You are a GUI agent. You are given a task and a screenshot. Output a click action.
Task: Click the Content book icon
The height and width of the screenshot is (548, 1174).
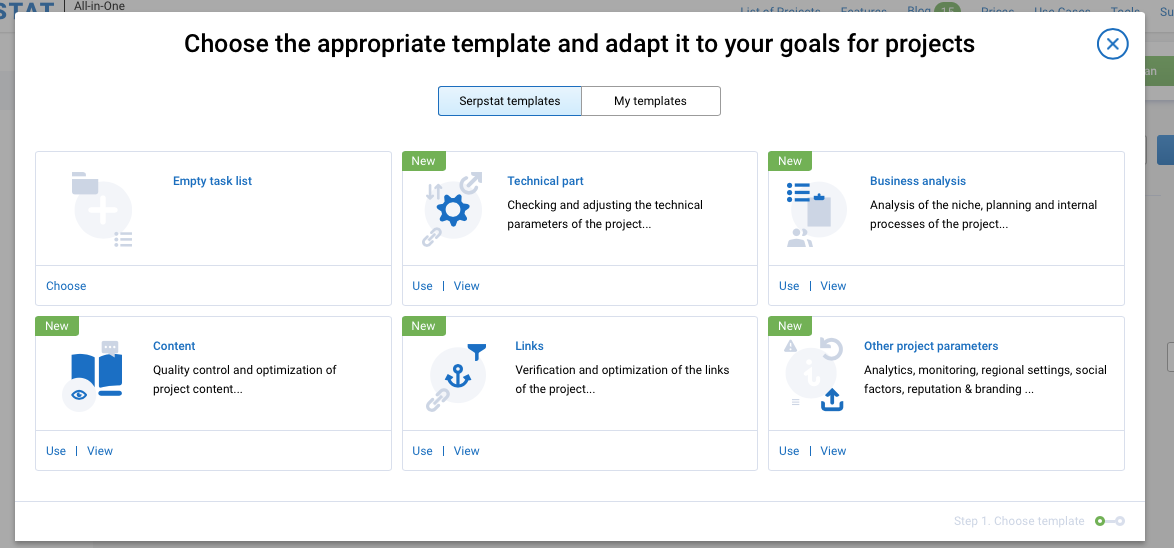(97, 375)
